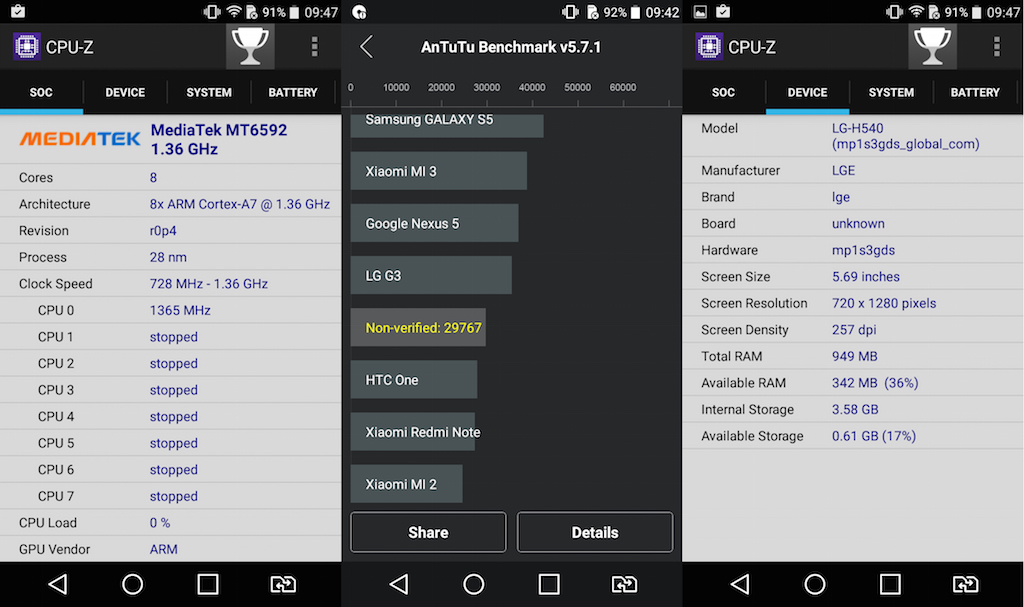Tap Internal Storage value 3.58 GB
The height and width of the screenshot is (607, 1024).
coord(855,410)
